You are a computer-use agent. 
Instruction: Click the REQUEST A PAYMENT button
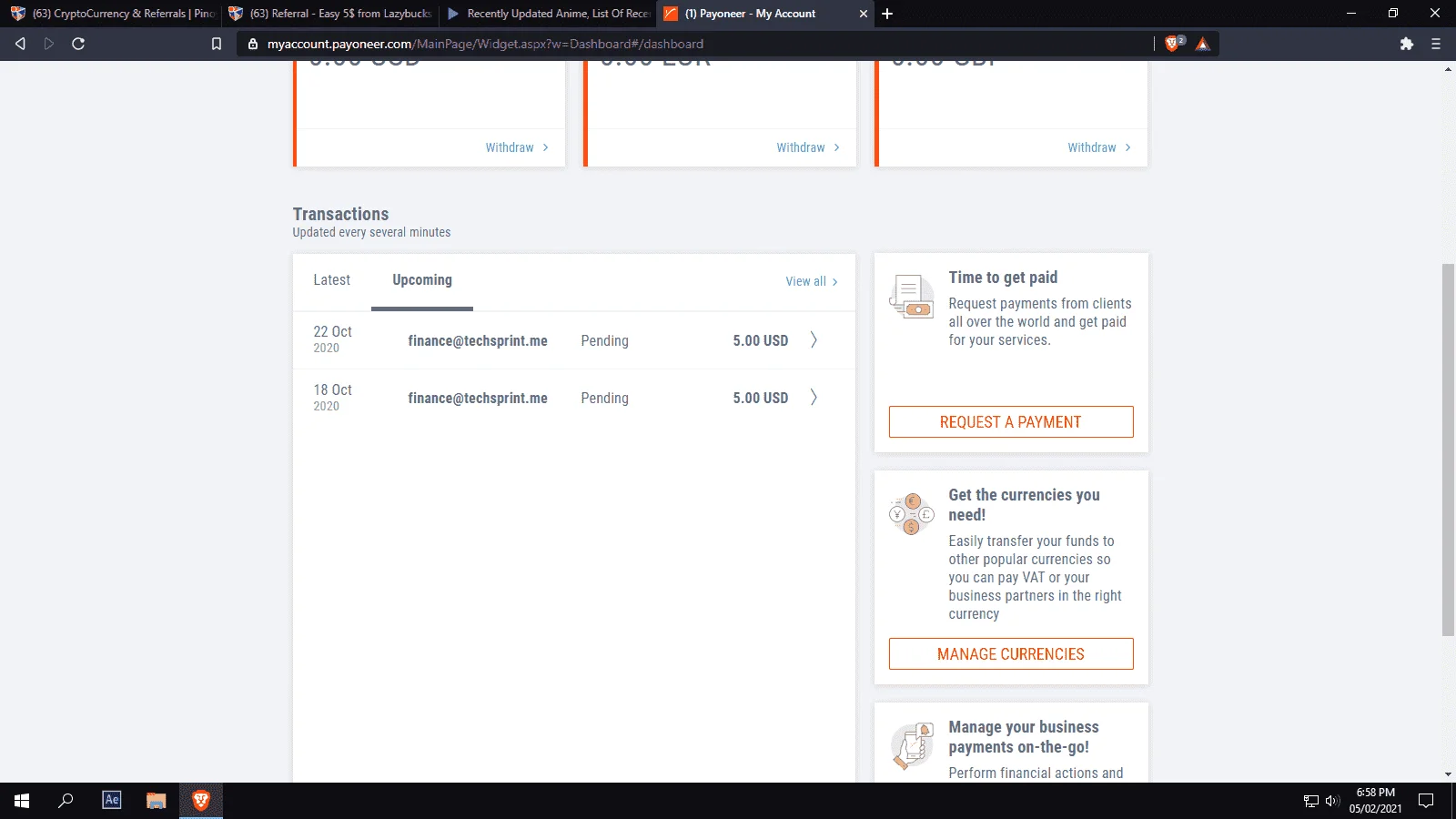[1011, 422]
